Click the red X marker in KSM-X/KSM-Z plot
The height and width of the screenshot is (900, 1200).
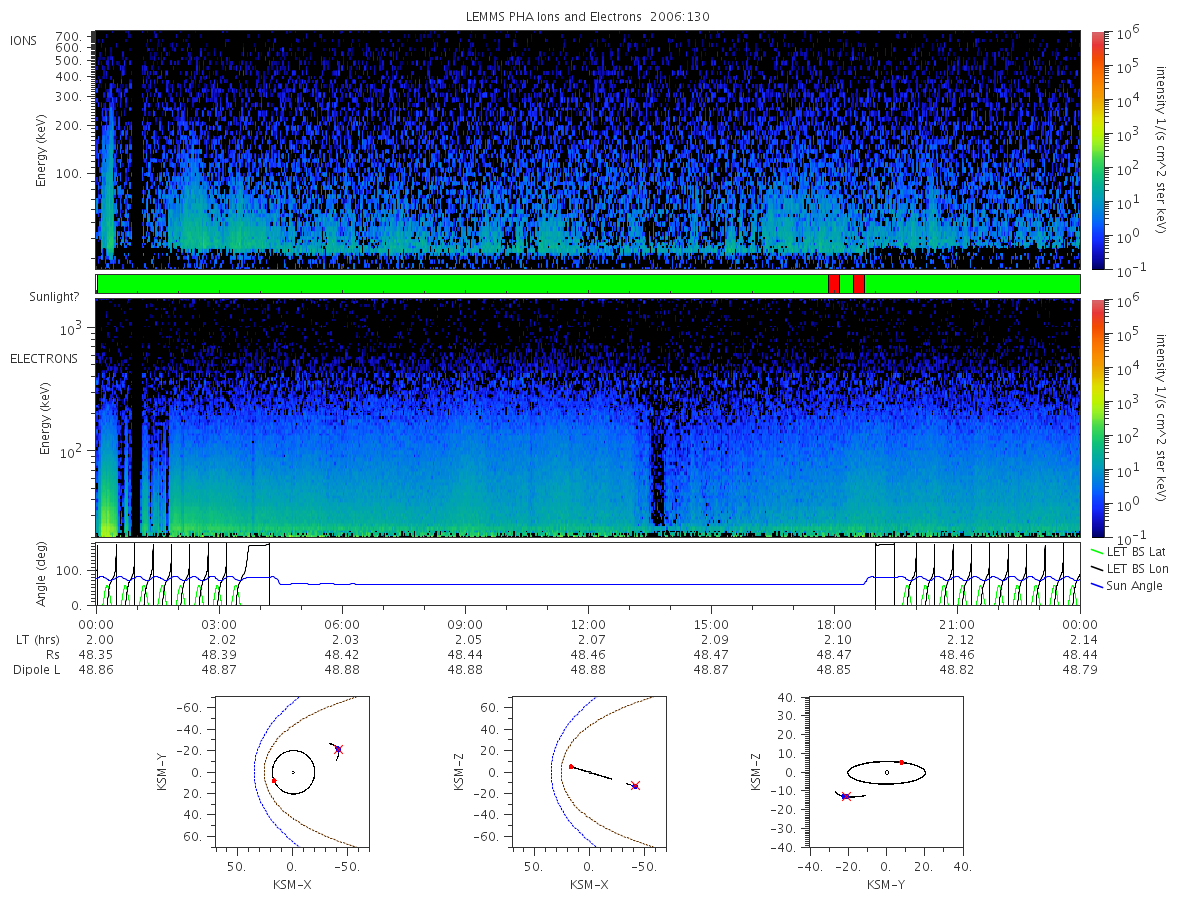tap(635, 786)
